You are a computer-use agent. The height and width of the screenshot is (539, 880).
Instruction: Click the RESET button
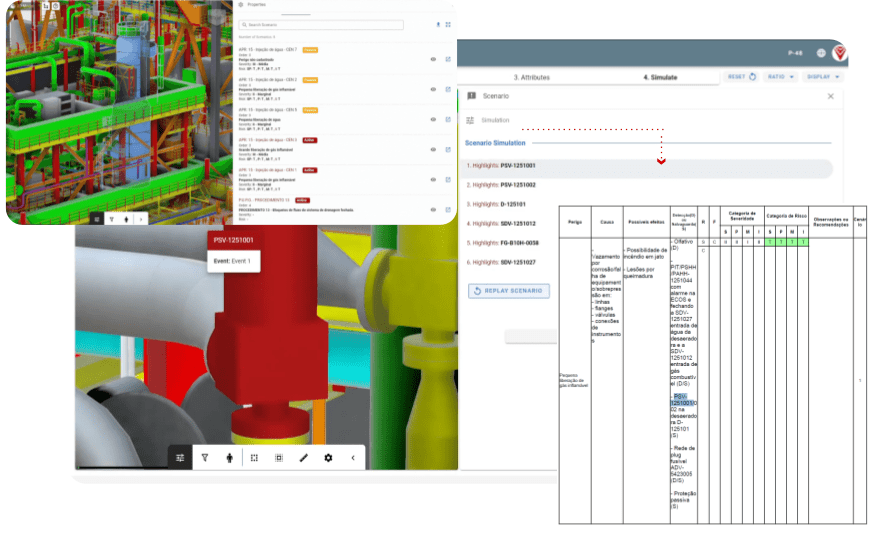click(x=741, y=77)
